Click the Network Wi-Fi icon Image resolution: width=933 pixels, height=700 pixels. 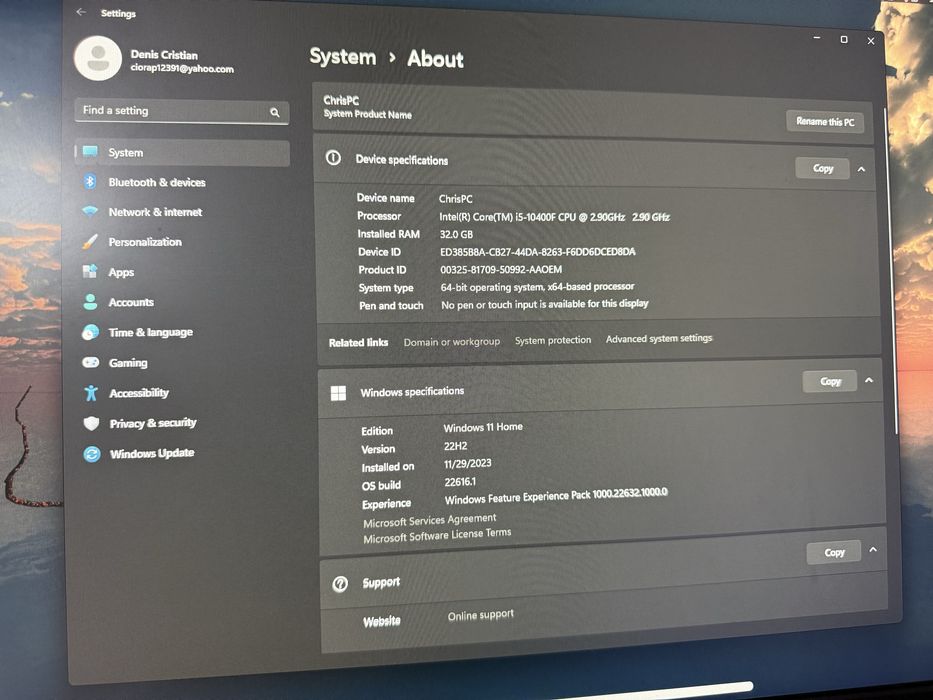[x=90, y=211]
